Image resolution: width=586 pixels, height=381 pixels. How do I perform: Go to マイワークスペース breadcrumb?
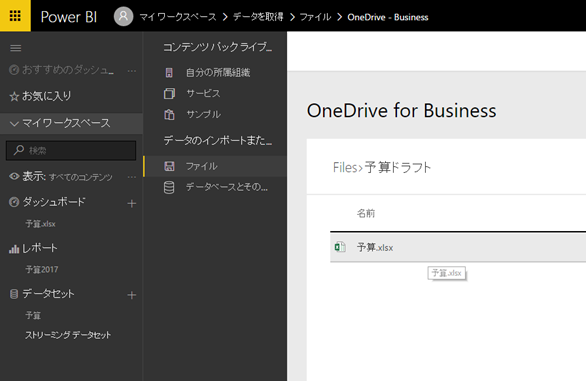(178, 17)
